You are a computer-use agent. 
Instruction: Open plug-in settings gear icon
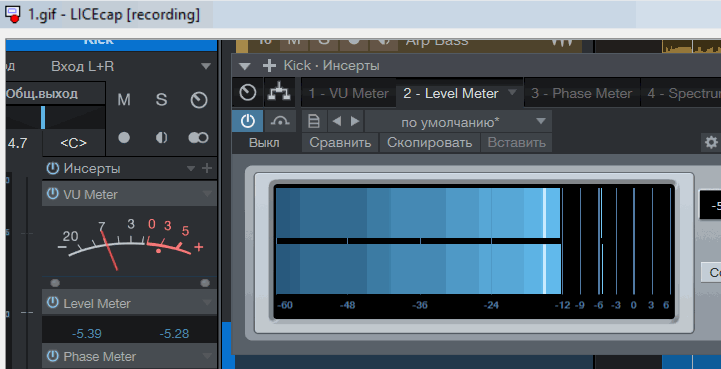click(711, 143)
